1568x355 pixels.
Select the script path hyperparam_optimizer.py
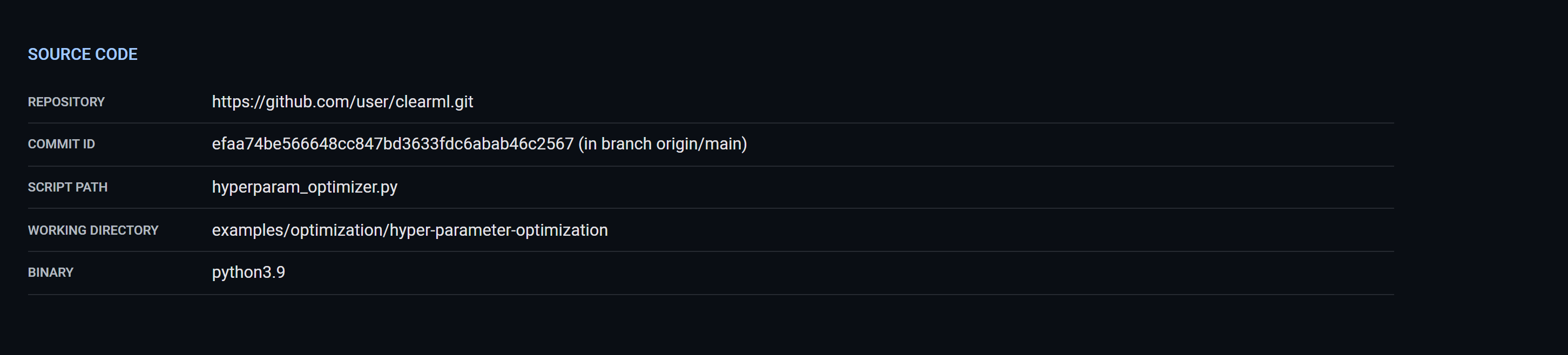[x=304, y=187]
